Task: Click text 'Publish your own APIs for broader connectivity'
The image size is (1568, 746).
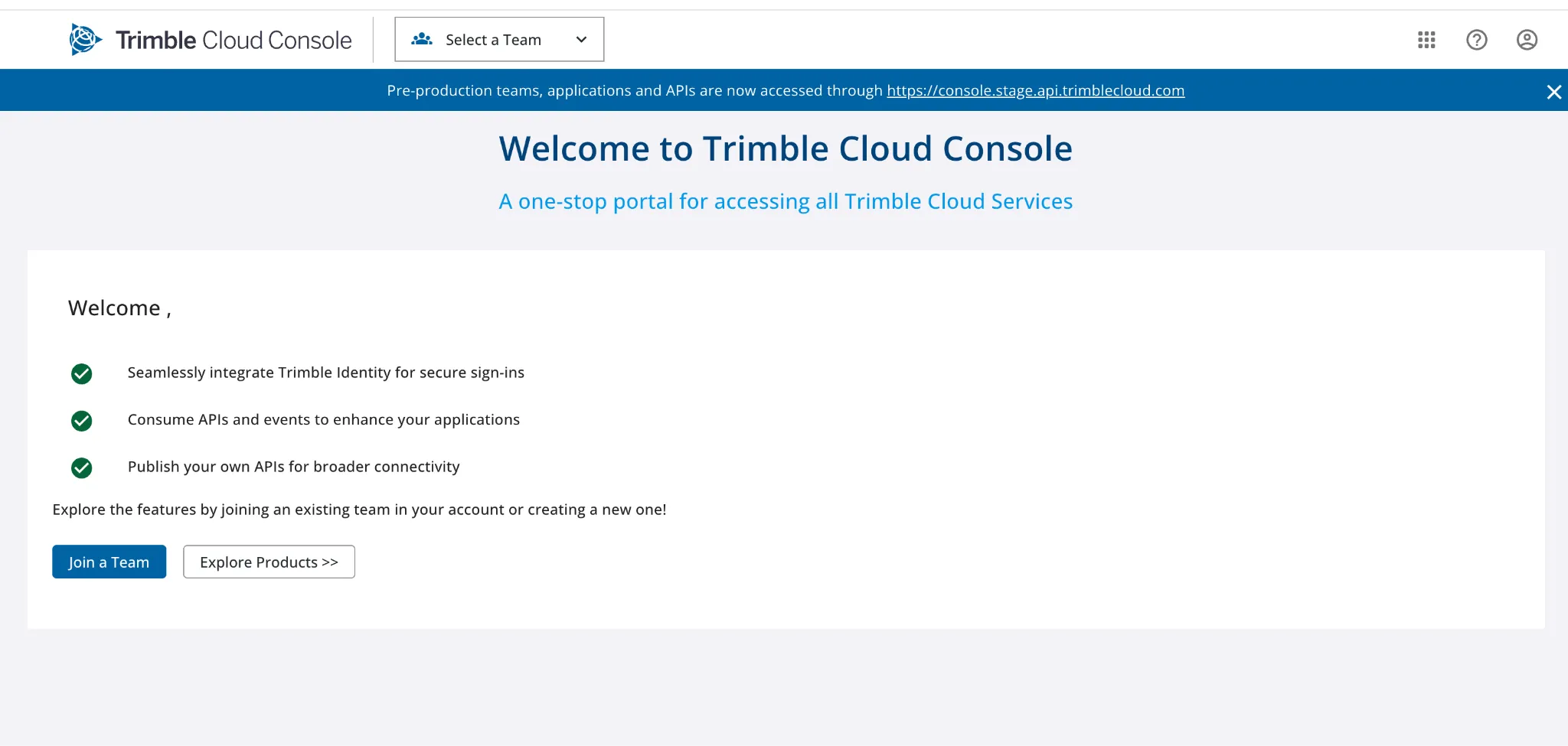Action: coord(294,467)
